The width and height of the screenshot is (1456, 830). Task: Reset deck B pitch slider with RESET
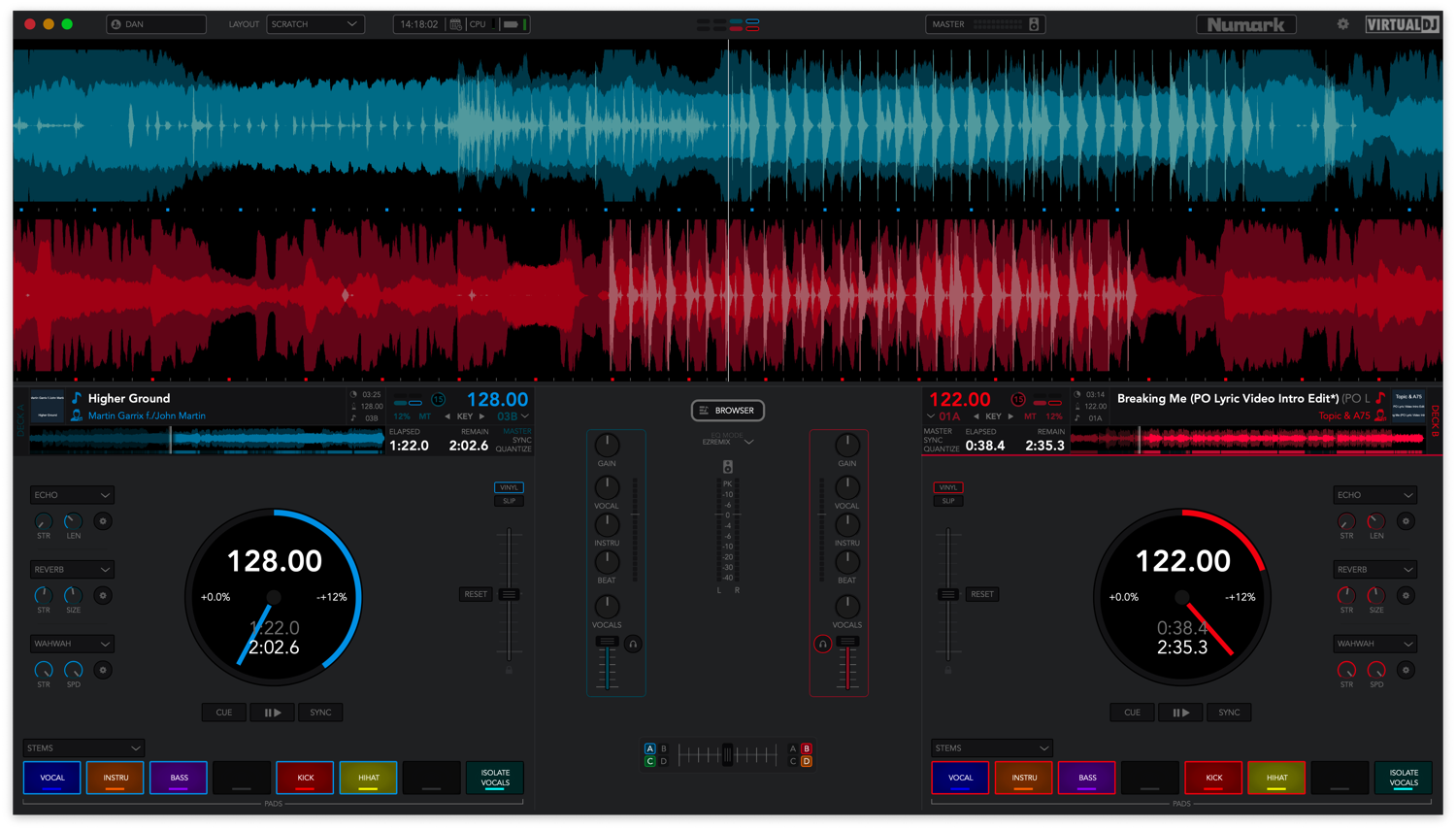click(x=981, y=593)
